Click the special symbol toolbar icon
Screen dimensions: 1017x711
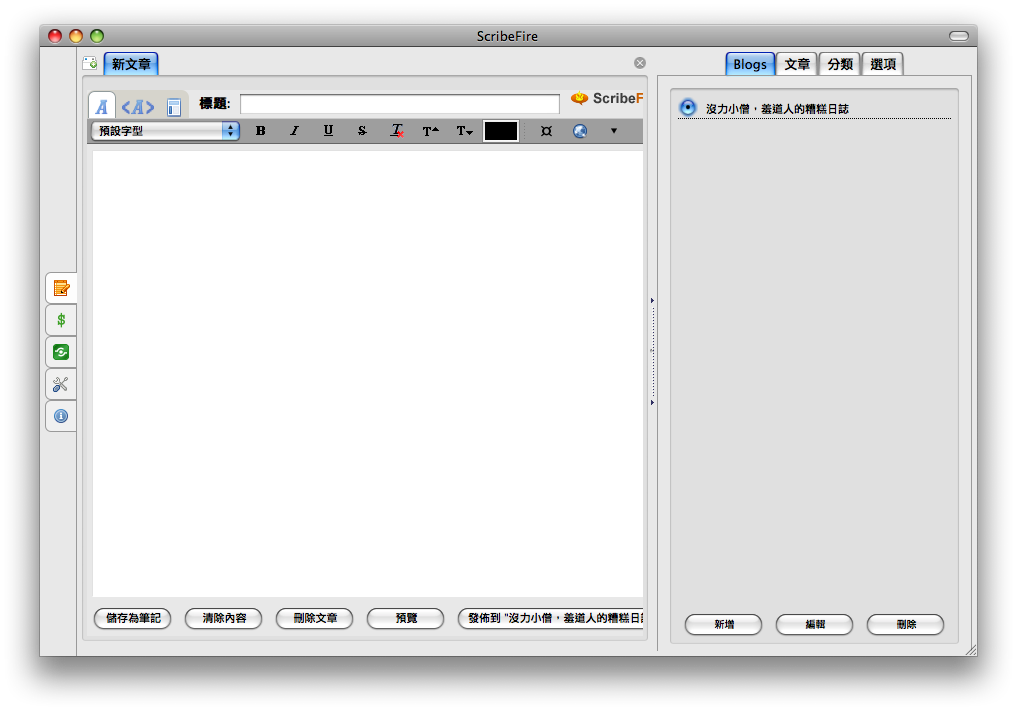(546, 130)
